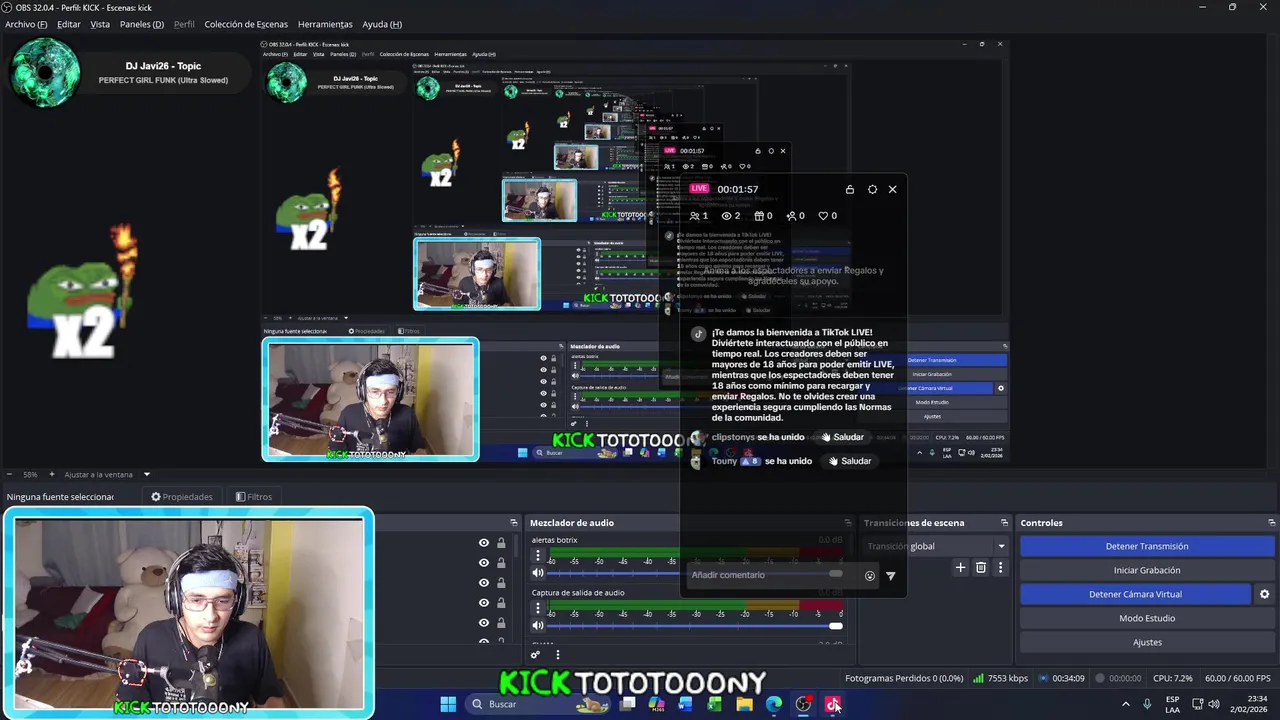Click Iniciar Grabación button
The height and width of the screenshot is (720, 1280).
(x=1147, y=570)
